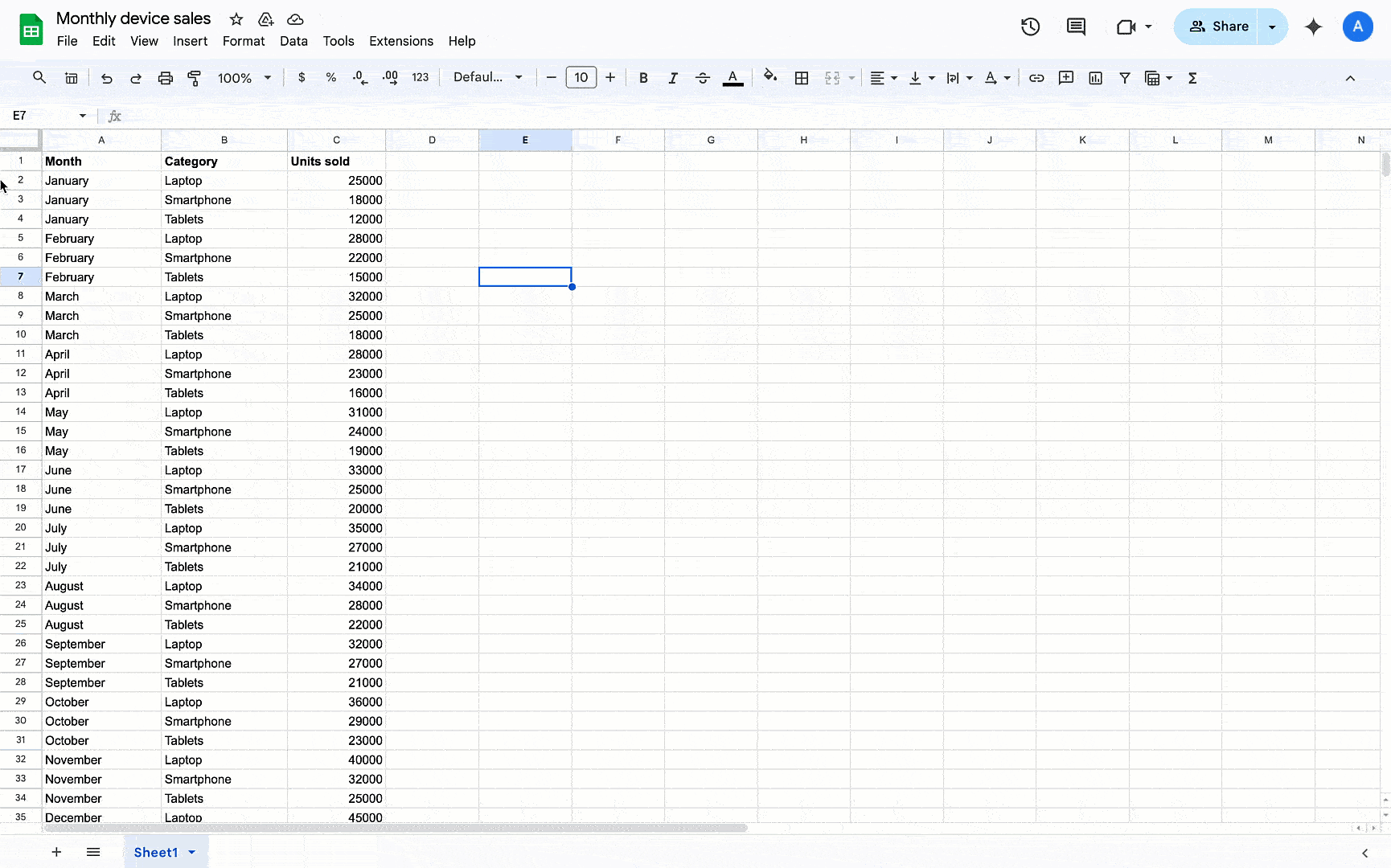Screen dimensions: 1391x868
Task: Click the redo arrow icon
Action: point(136,78)
